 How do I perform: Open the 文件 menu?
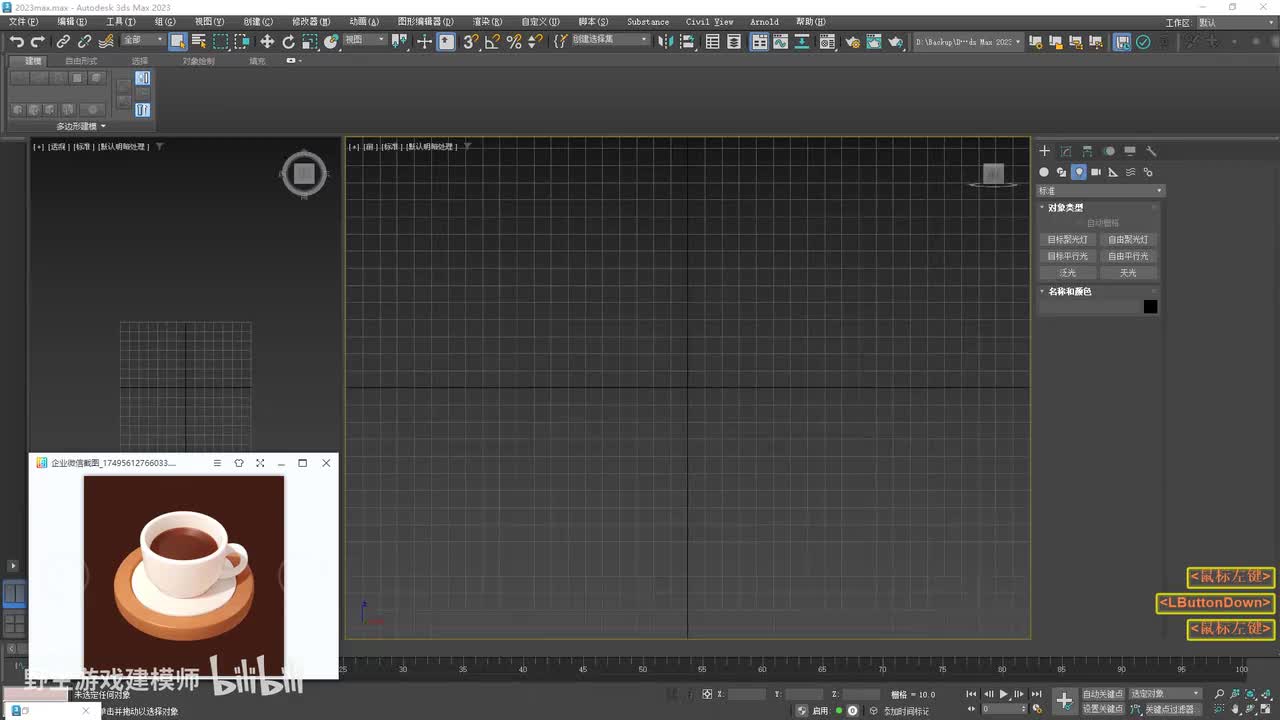point(23,21)
